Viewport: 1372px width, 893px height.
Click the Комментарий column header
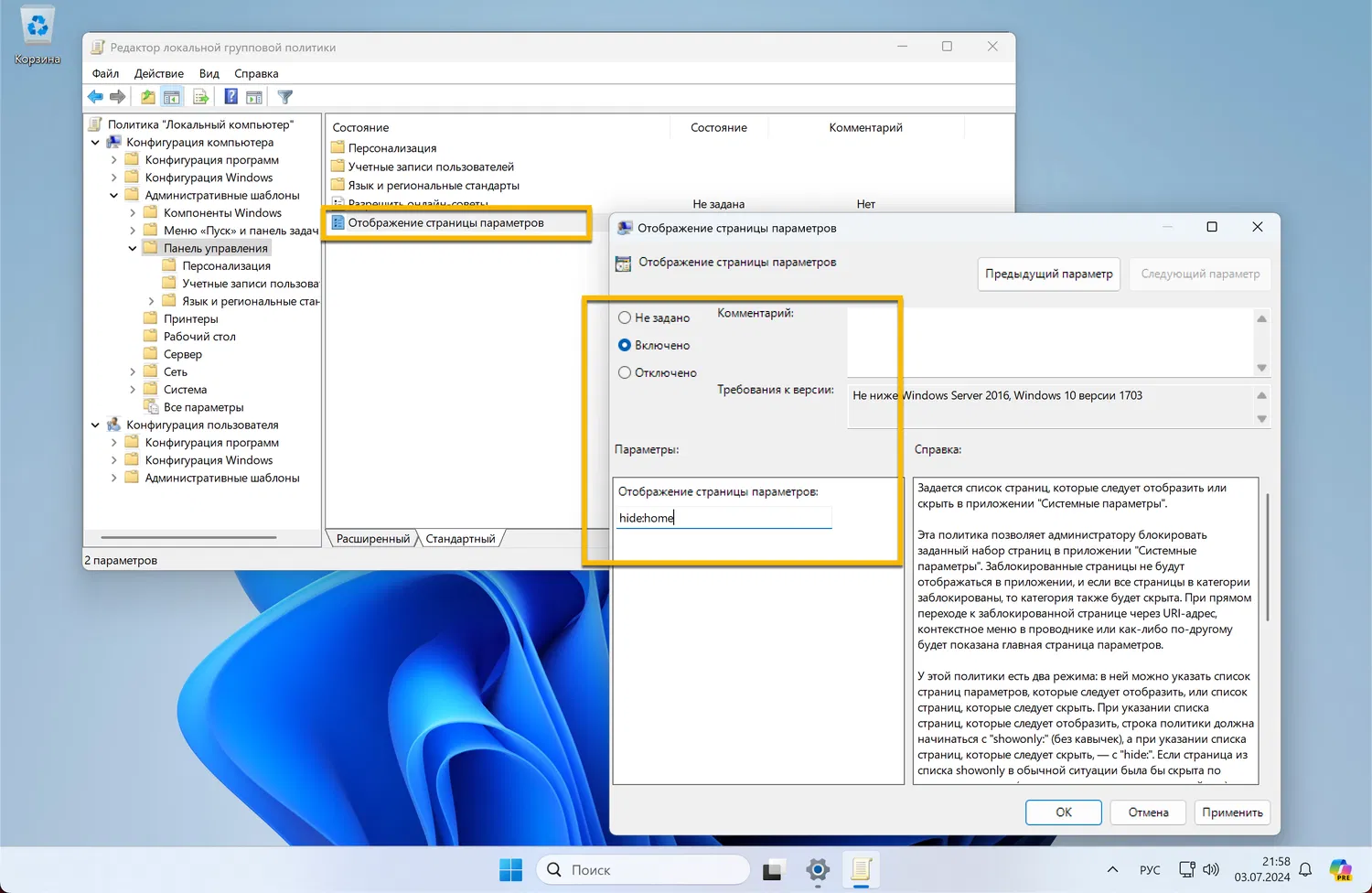[x=866, y=127]
